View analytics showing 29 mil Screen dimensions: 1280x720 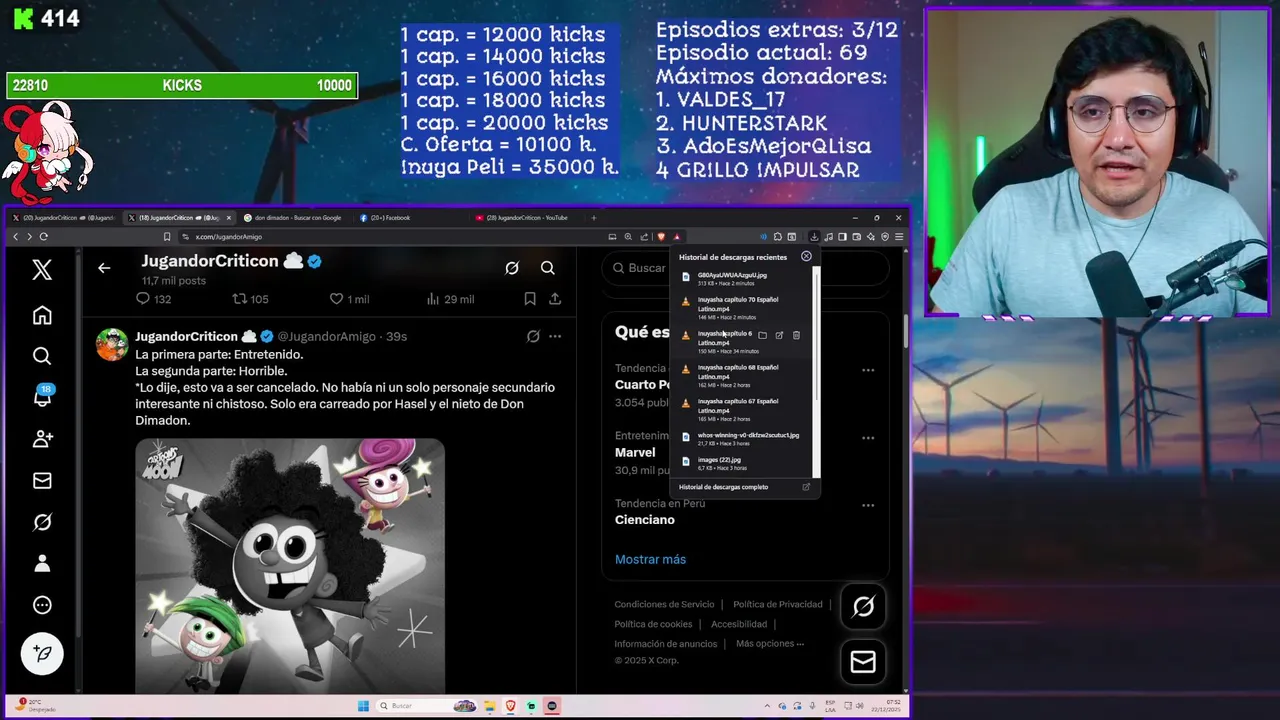point(450,299)
